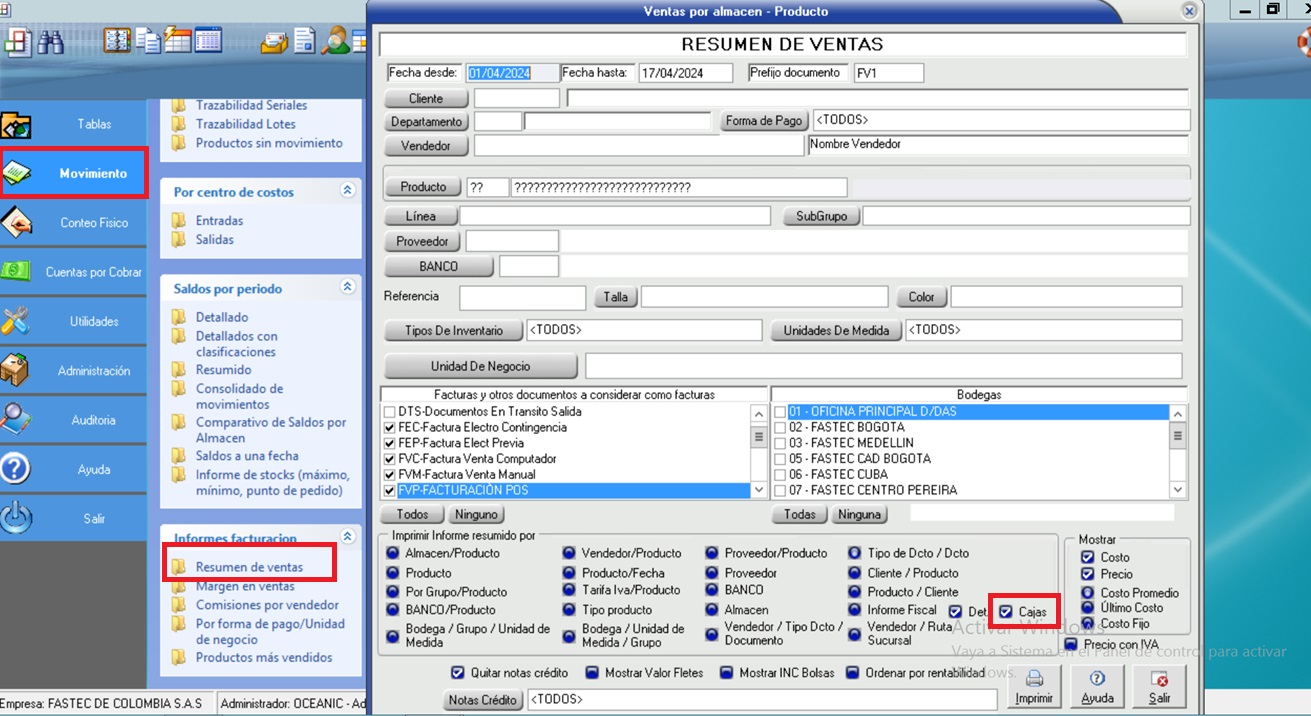Image resolution: width=1311 pixels, height=716 pixels.
Task: Open Margen en ventas report
Action: pos(245,586)
